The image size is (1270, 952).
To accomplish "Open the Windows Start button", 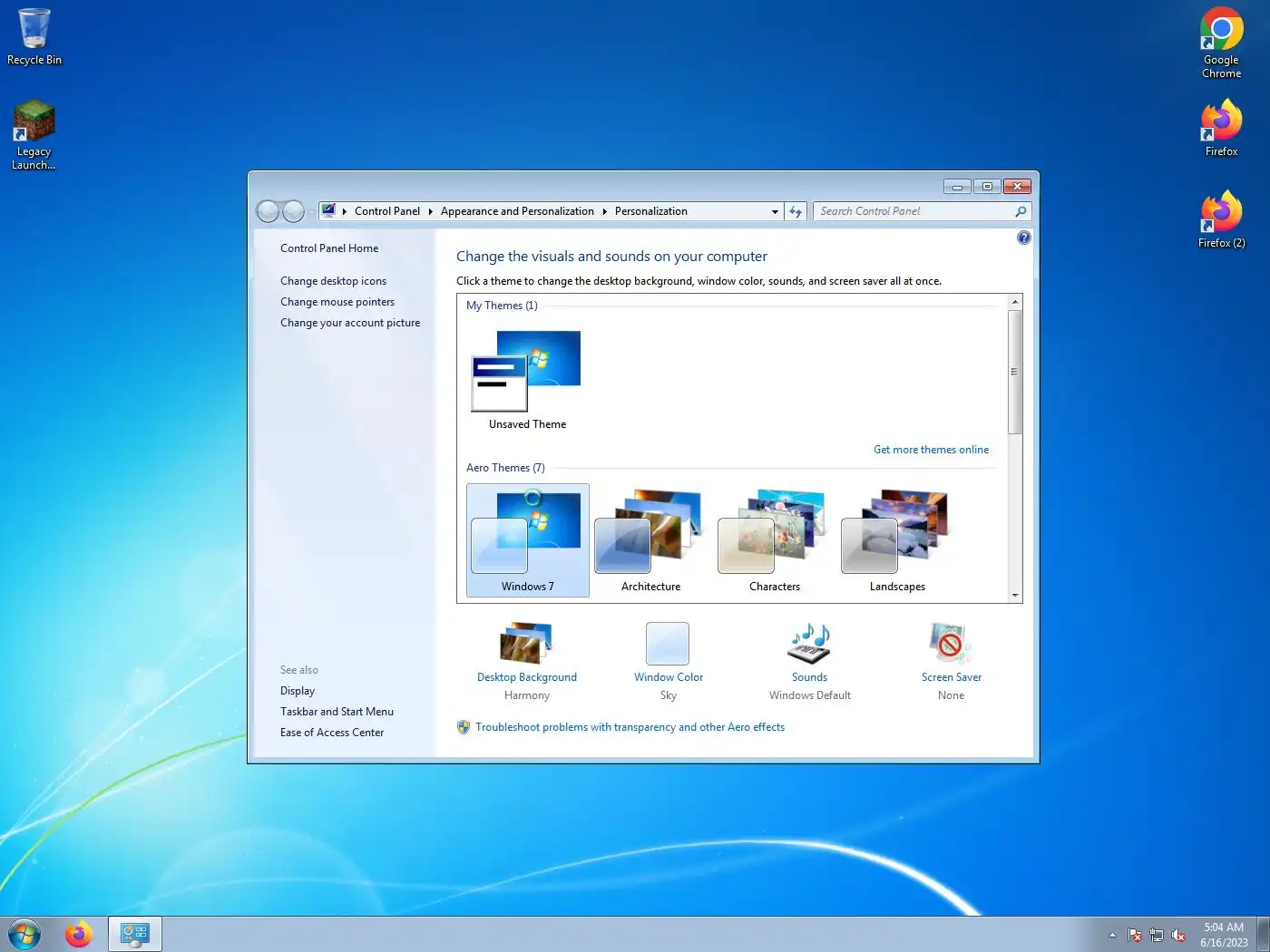I will (x=24, y=934).
